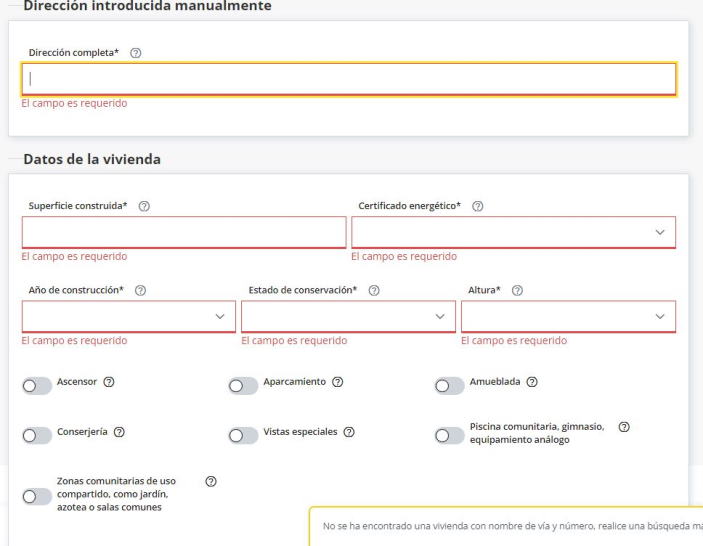Open help icon for Estado de conservación

coord(374,290)
